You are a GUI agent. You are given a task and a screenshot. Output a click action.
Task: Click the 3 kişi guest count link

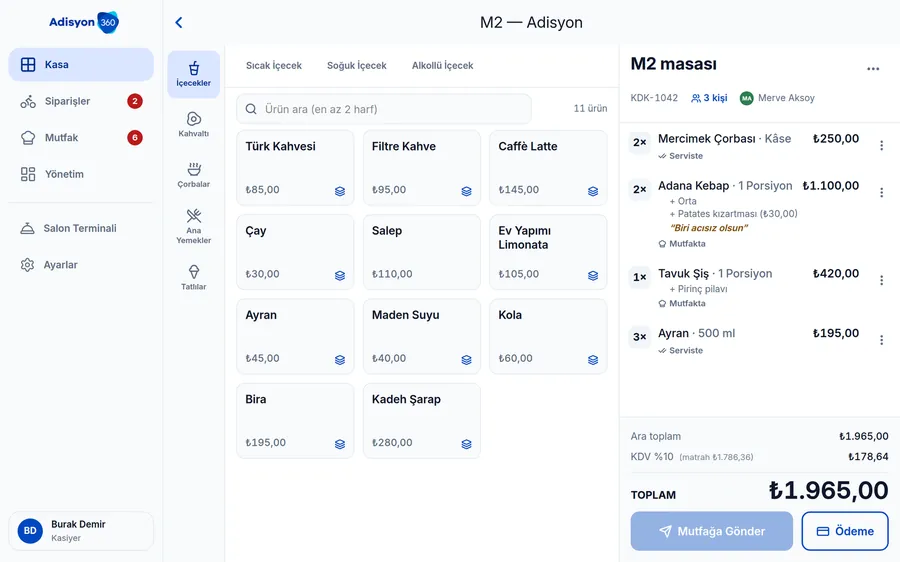point(709,98)
